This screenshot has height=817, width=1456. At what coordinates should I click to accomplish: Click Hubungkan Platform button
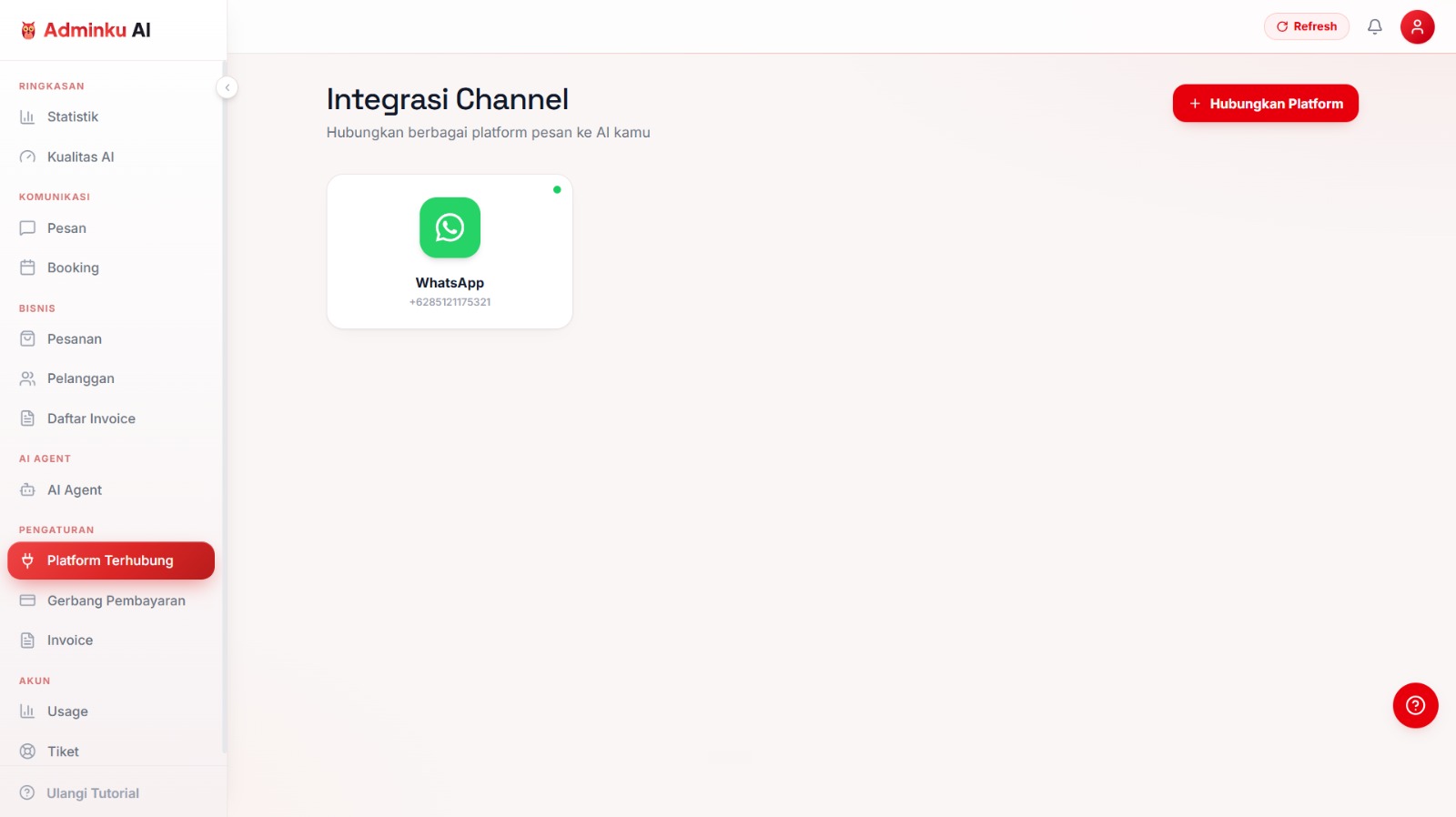1265,104
